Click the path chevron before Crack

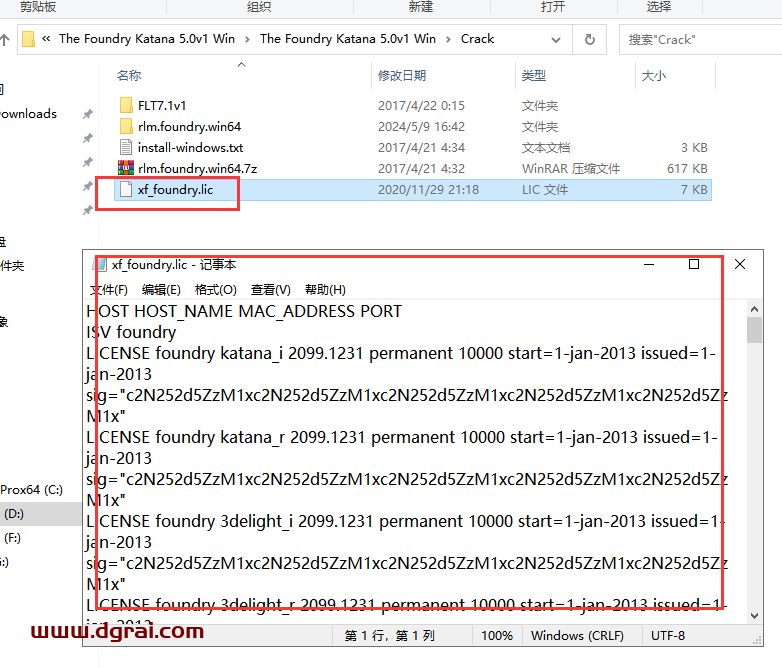tap(448, 39)
